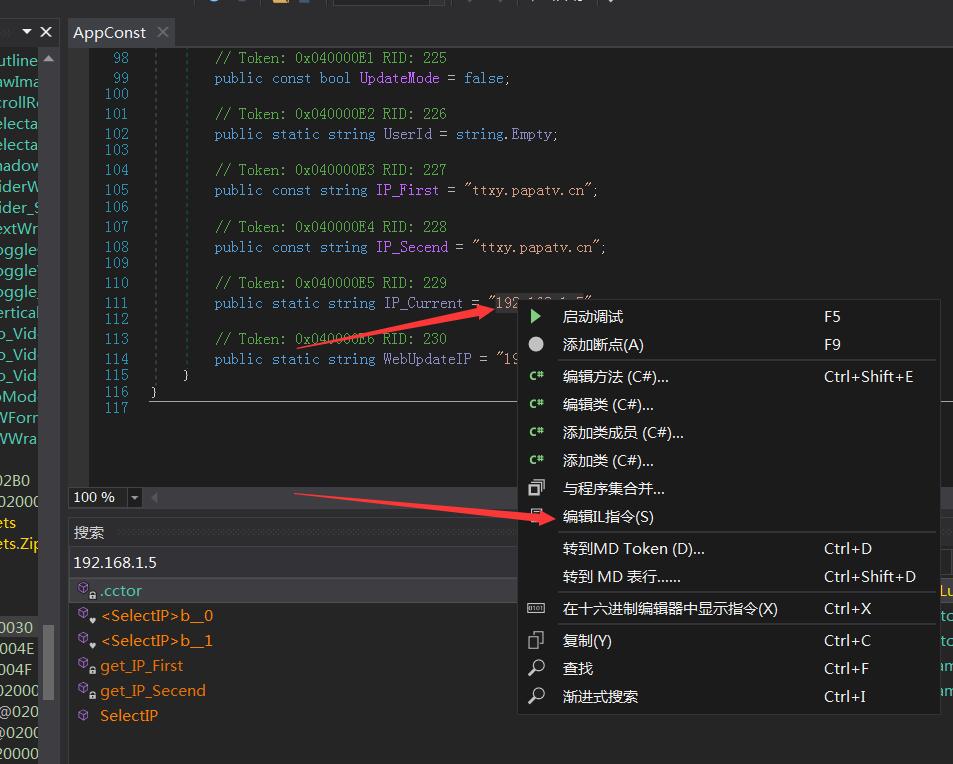Click the C# icon beside 添加类 (C#)

coord(536,461)
